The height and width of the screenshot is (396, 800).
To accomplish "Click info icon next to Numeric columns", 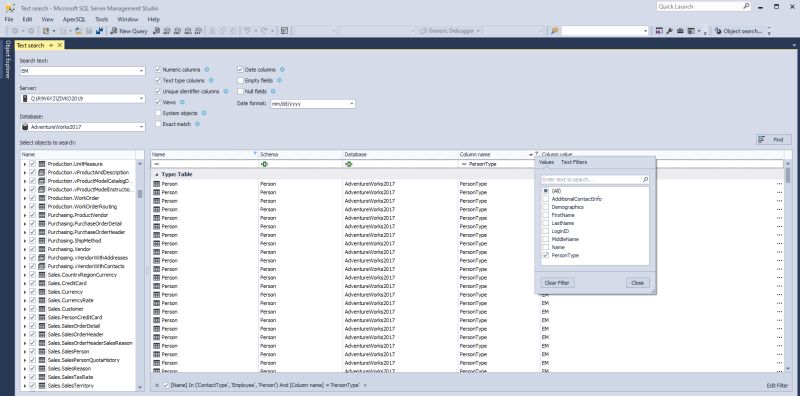I will click(x=207, y=69).
